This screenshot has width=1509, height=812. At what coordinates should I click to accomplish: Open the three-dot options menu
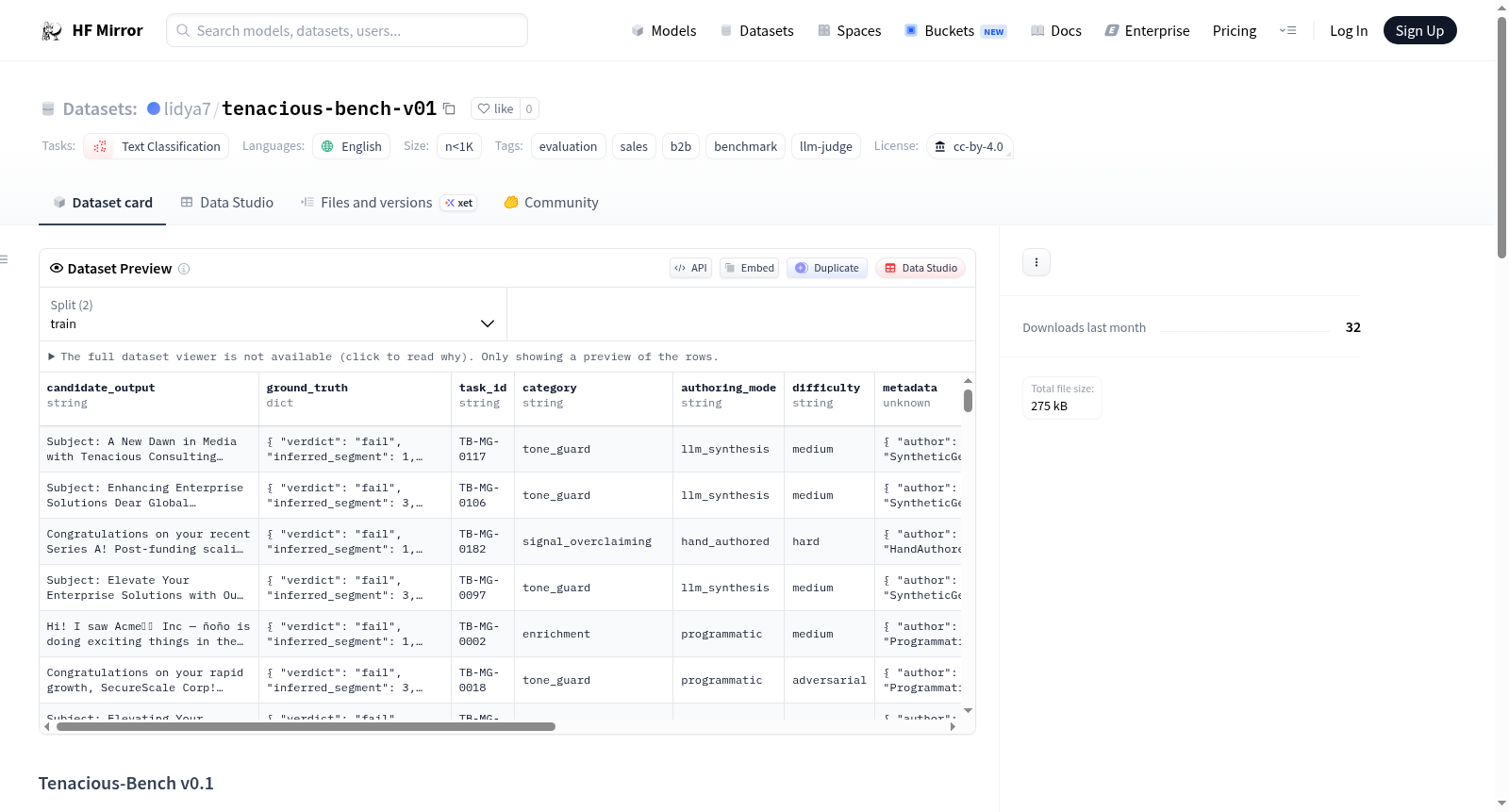(x=1036, y=262)
